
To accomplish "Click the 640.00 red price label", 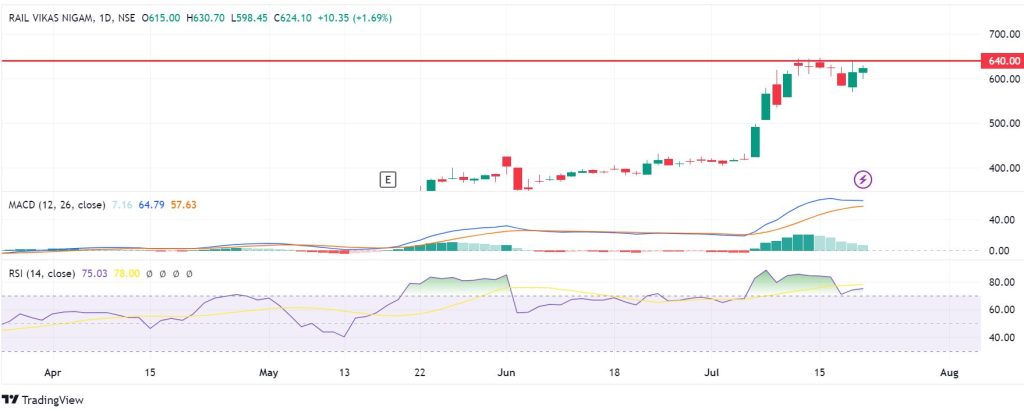I will pyautogui.click(x=1002, y=61).
